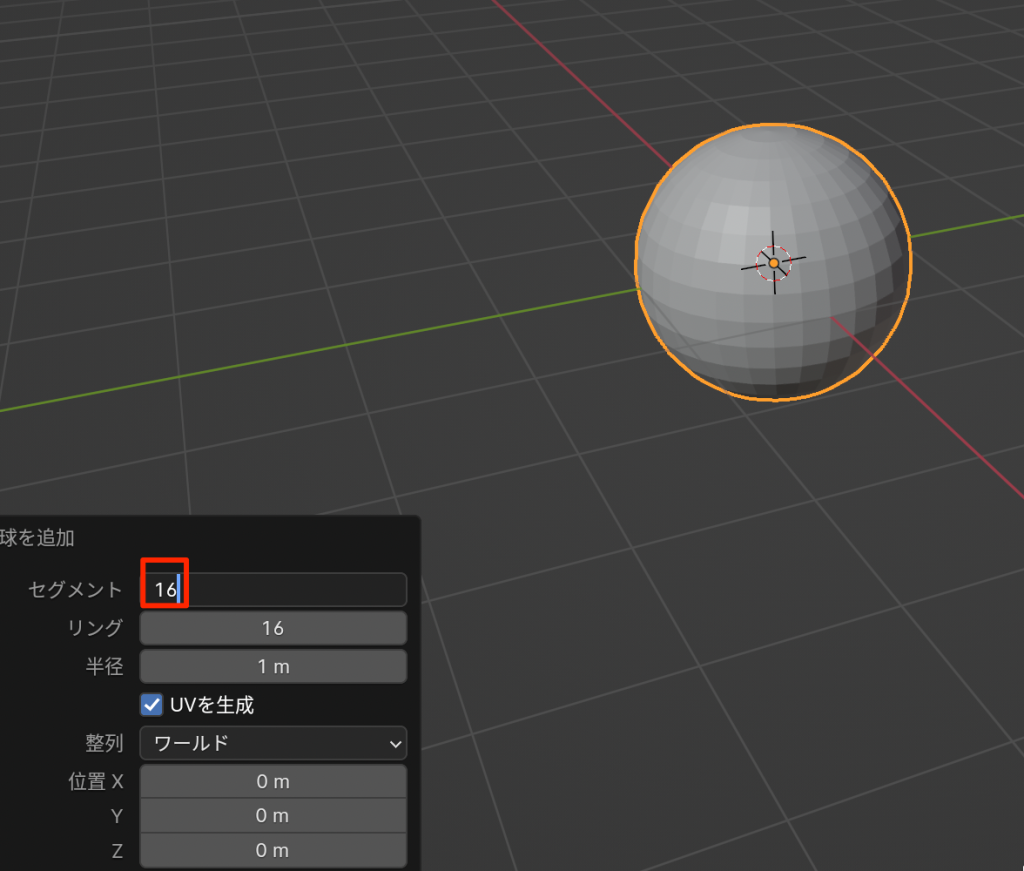The image size is (1024, 871).
Task: Click the リング value field showing 16
Action: (272, 628)
